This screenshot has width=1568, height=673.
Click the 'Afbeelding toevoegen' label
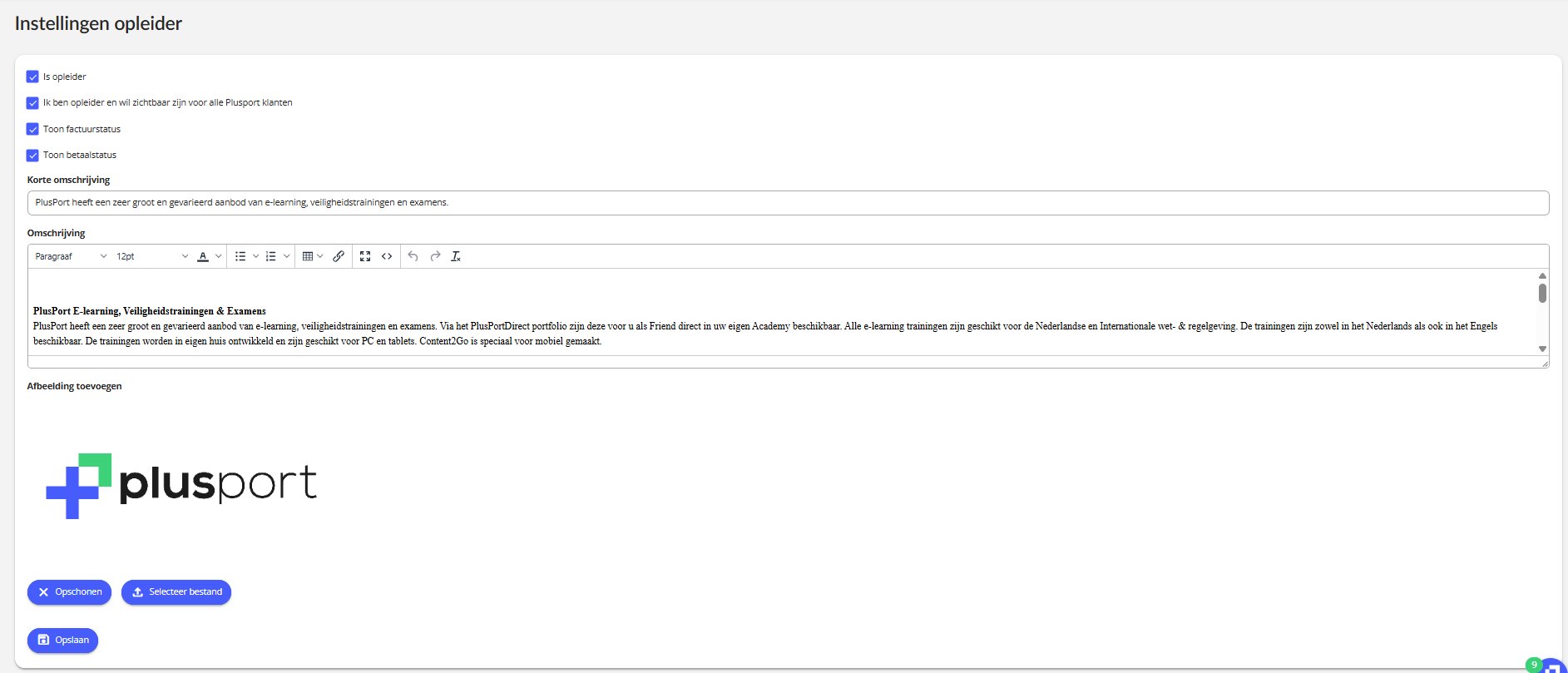click(74, 386)
